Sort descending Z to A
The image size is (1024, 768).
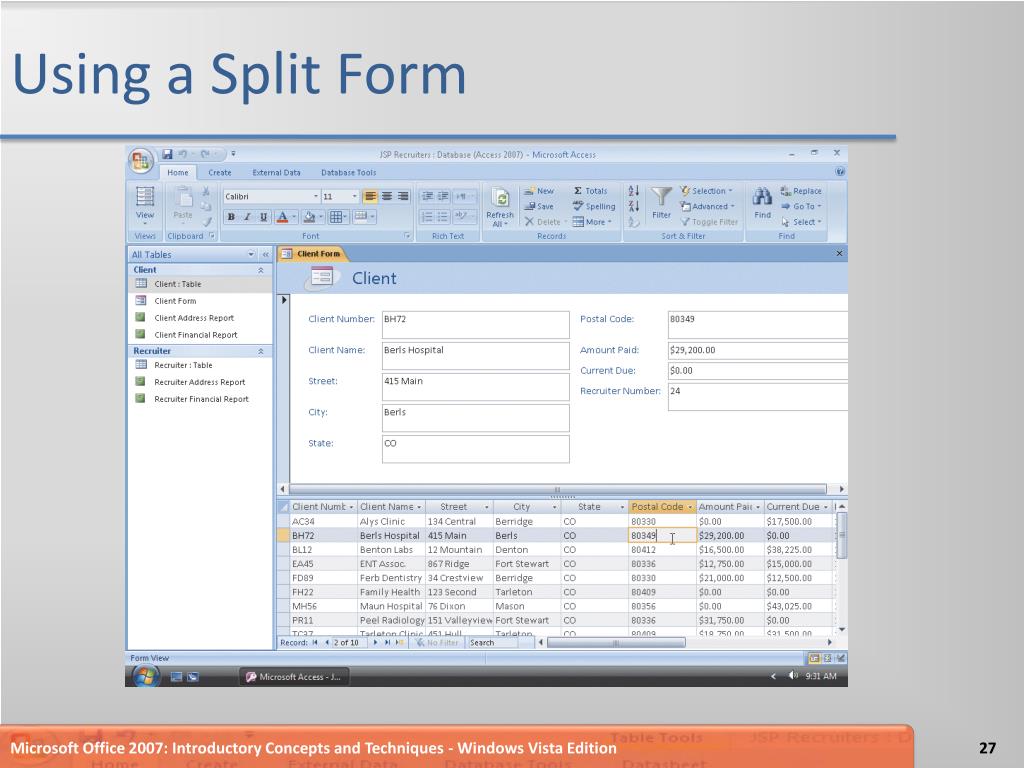pyautogui.click(x=633, y=206)
